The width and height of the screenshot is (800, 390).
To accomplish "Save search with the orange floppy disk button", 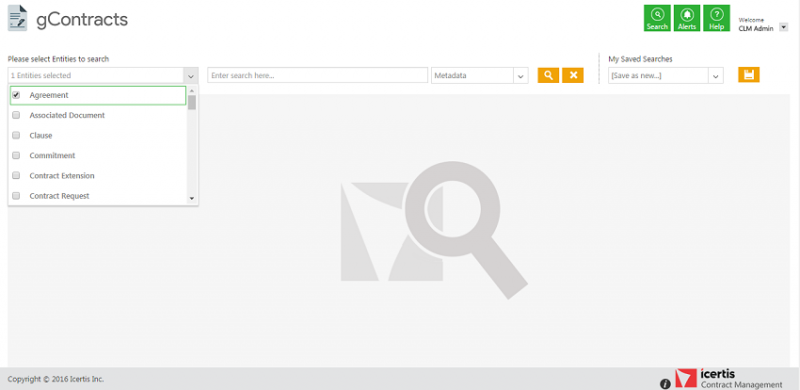I will (749, 75).
